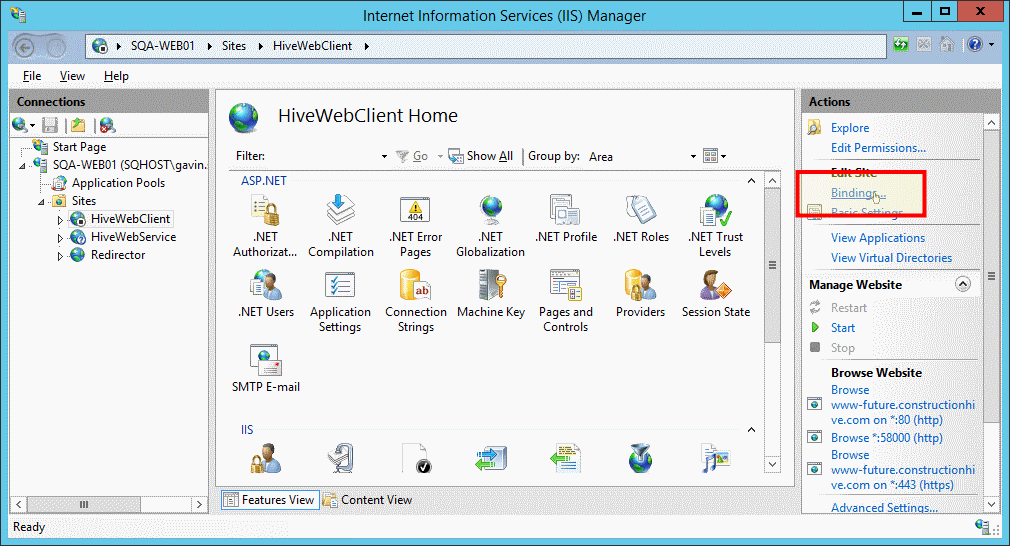The image size is (1010, 546).
Task: Collapse the ASP.NET section group
Action: coord(751,181)
